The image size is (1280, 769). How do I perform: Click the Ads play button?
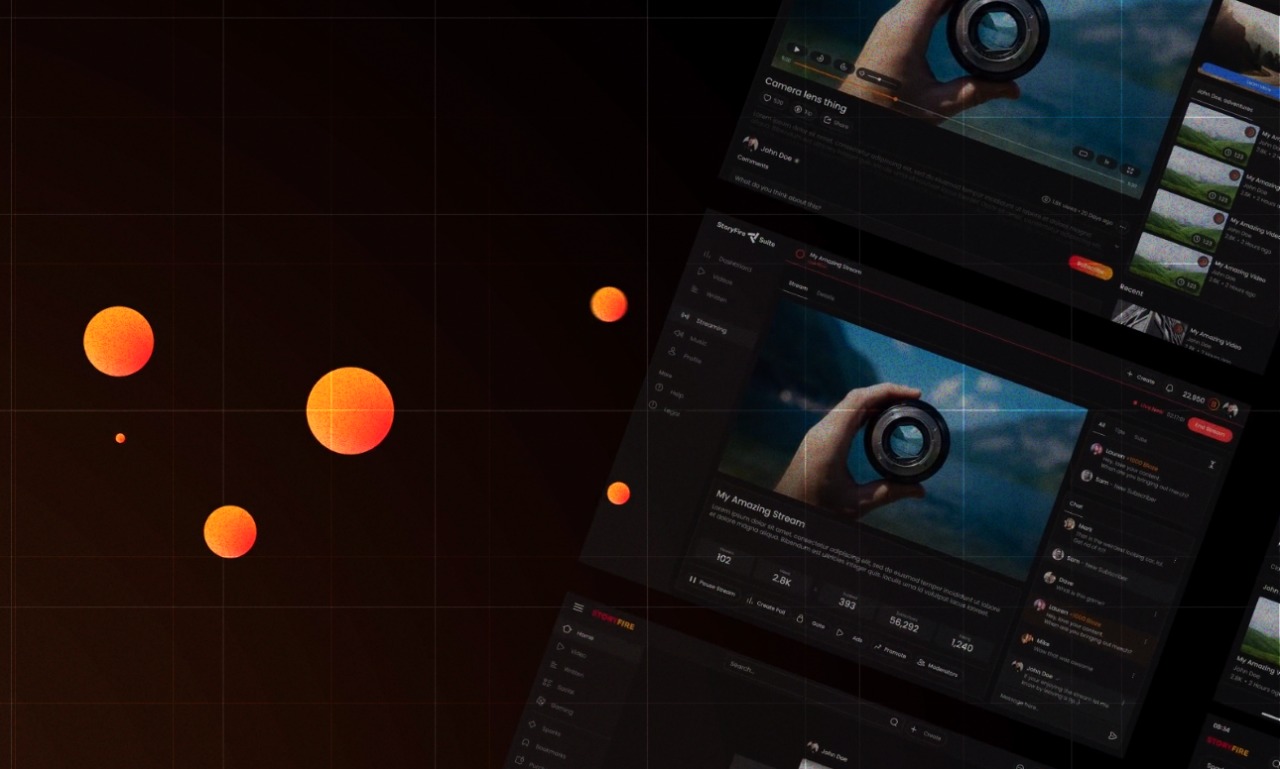[850, 636]
